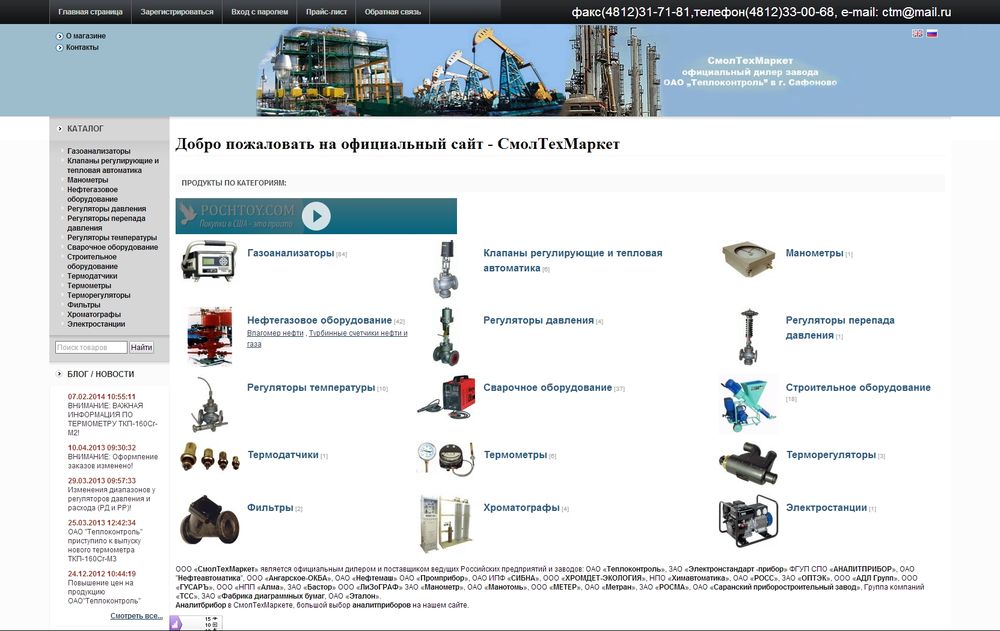Open Обратная связь menu item
This screenshot has width=1000, height=631.
[x=393, y=11]
